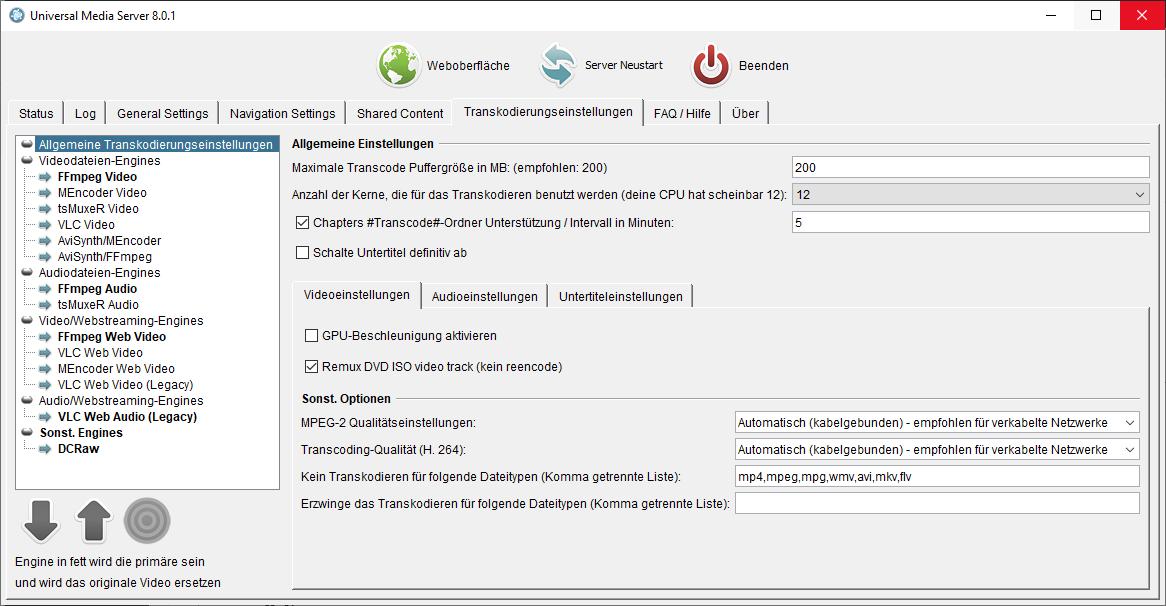The height and width of the screenshot is (606, 1166).
Task: Click the Kein Transkodieren Dateitypen field
Action: pos(937,477)
